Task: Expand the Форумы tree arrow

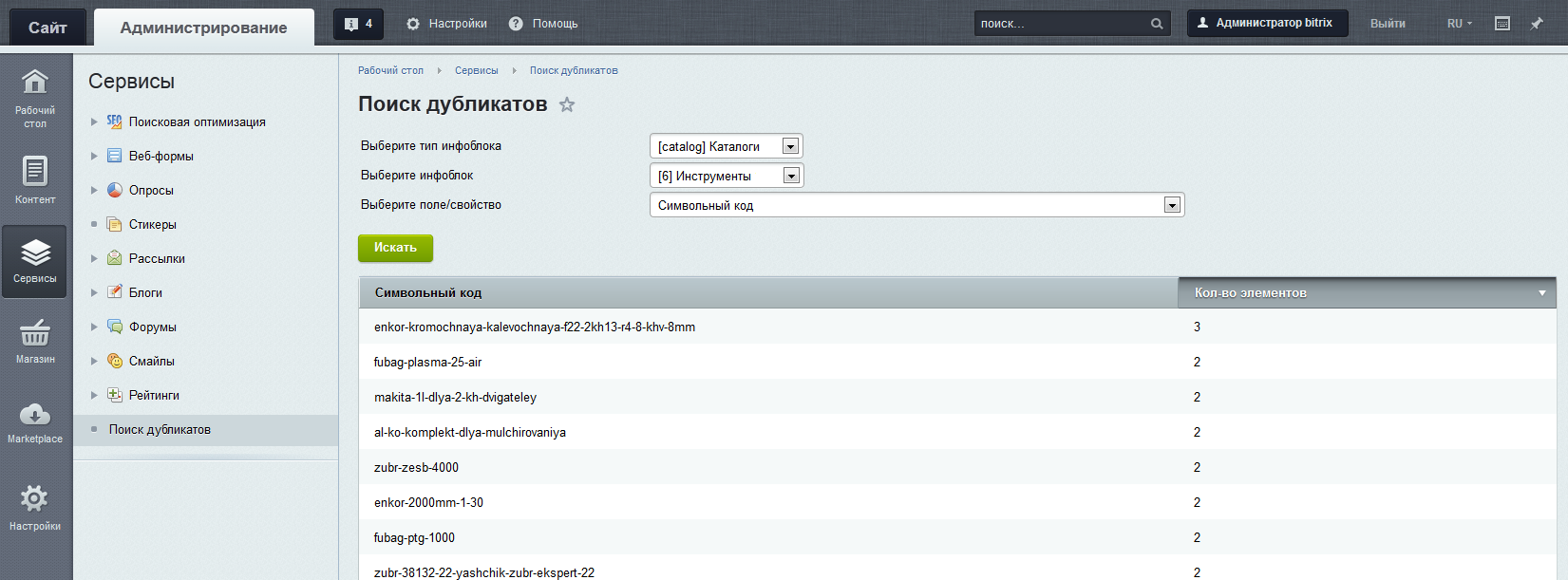Action: [x=94, y=327]
